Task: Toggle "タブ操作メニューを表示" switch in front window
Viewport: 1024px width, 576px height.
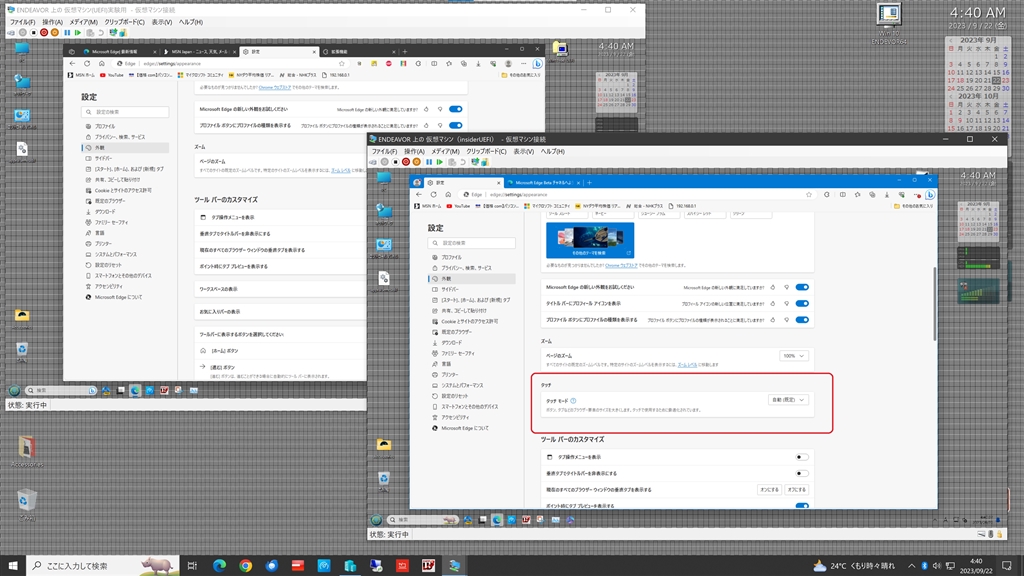Action: tap(802, 457)
